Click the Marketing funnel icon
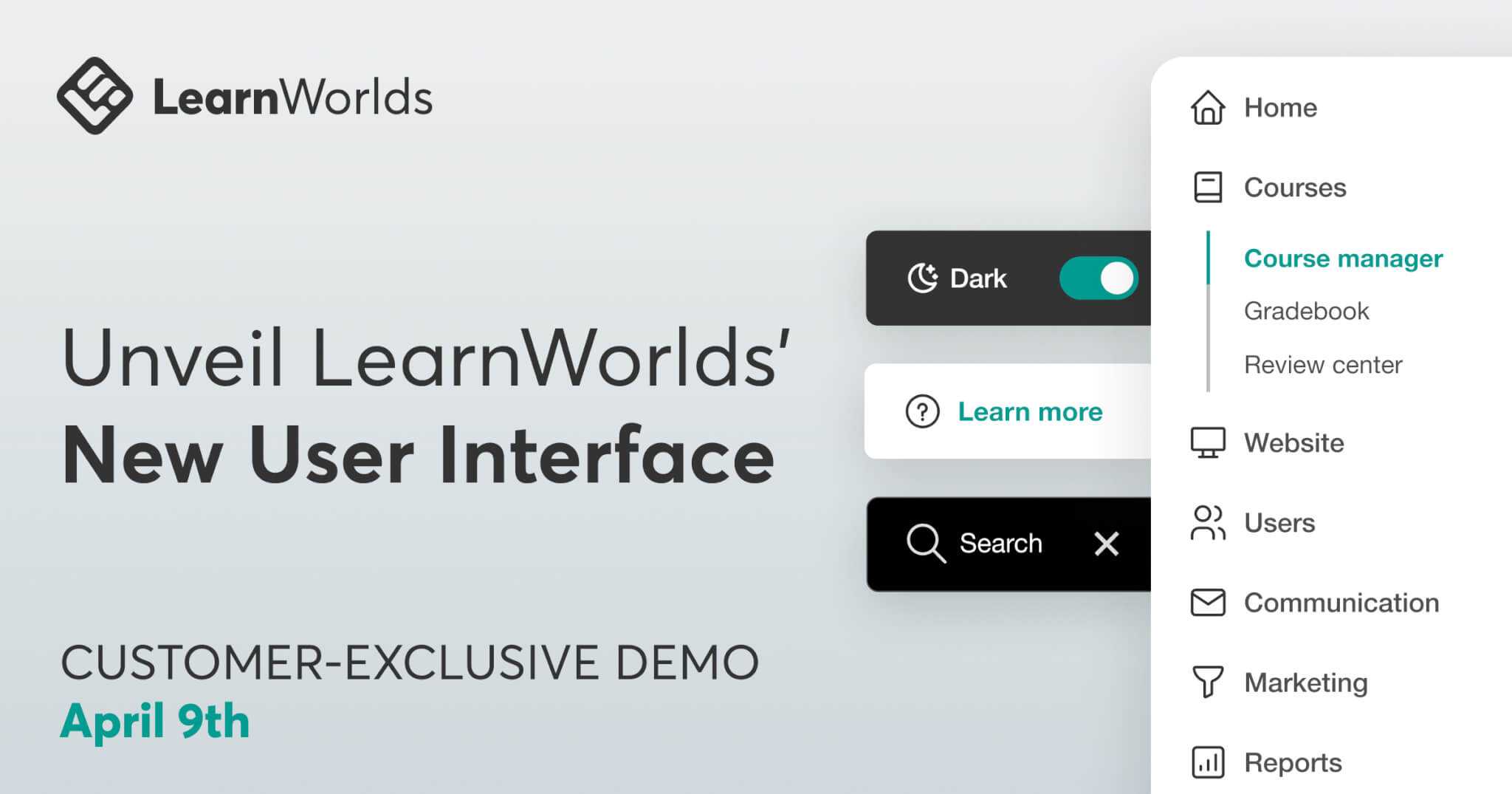The height and width of the screenshot is (794, 1512). pos(1208,682)
